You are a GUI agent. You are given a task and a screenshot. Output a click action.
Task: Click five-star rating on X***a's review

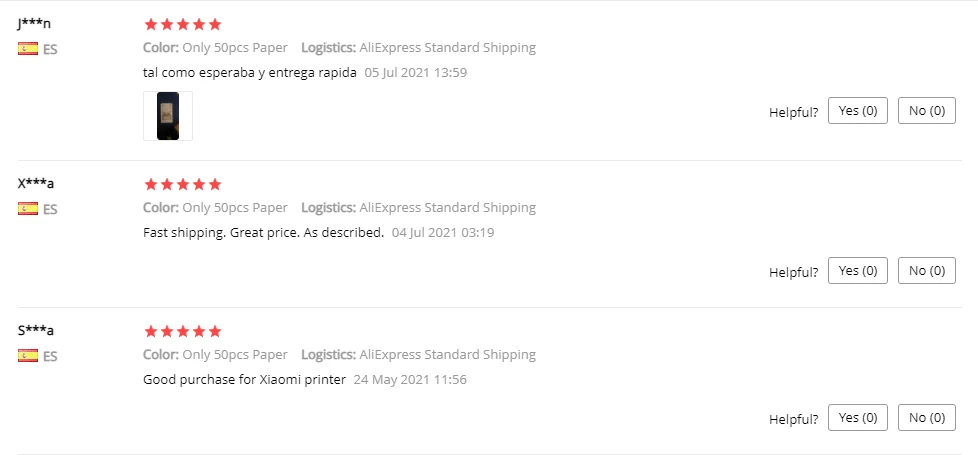pos(182,184)
